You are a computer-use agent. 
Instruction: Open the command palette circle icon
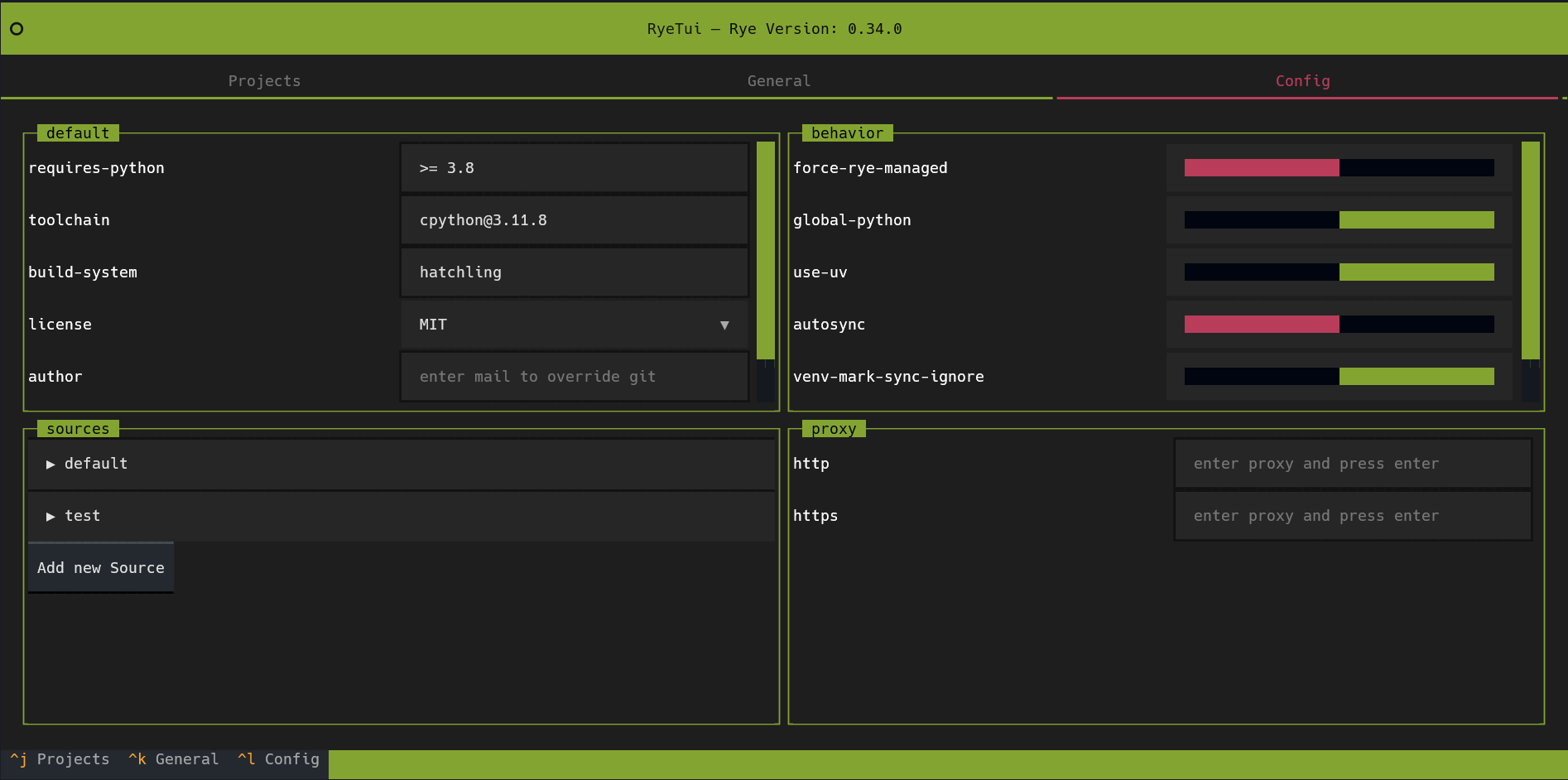coord(17,29)
